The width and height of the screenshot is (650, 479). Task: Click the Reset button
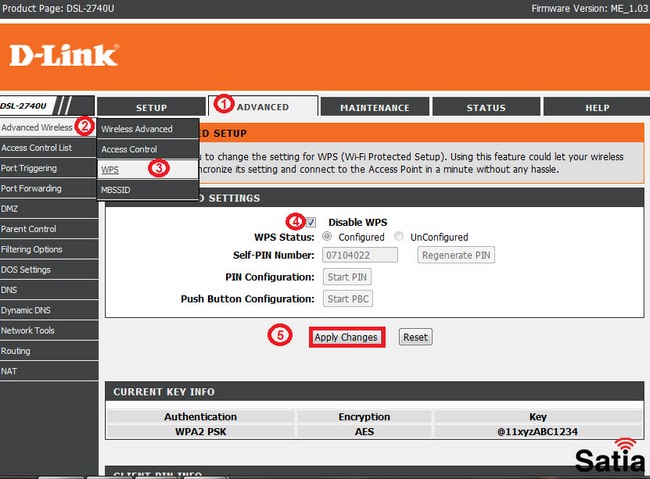pyautogui.click(x=416, y=337)
